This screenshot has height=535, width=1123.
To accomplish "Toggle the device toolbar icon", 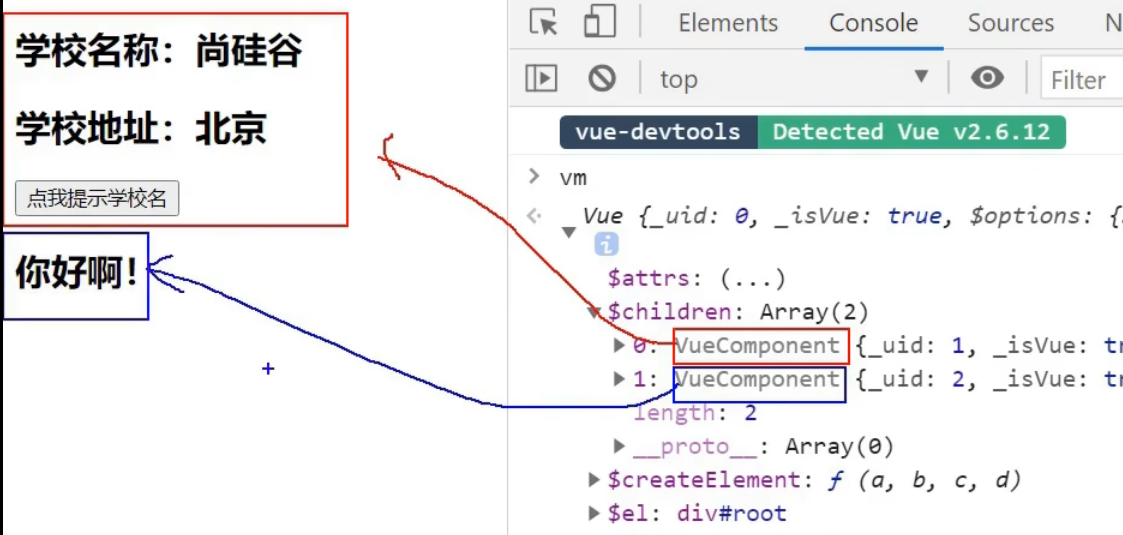I will click(599, 23).
